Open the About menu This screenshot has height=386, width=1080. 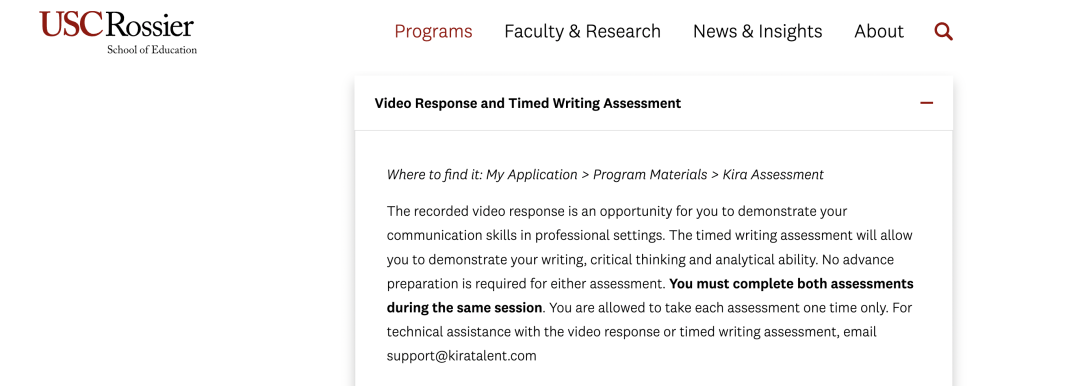(879, 32)
